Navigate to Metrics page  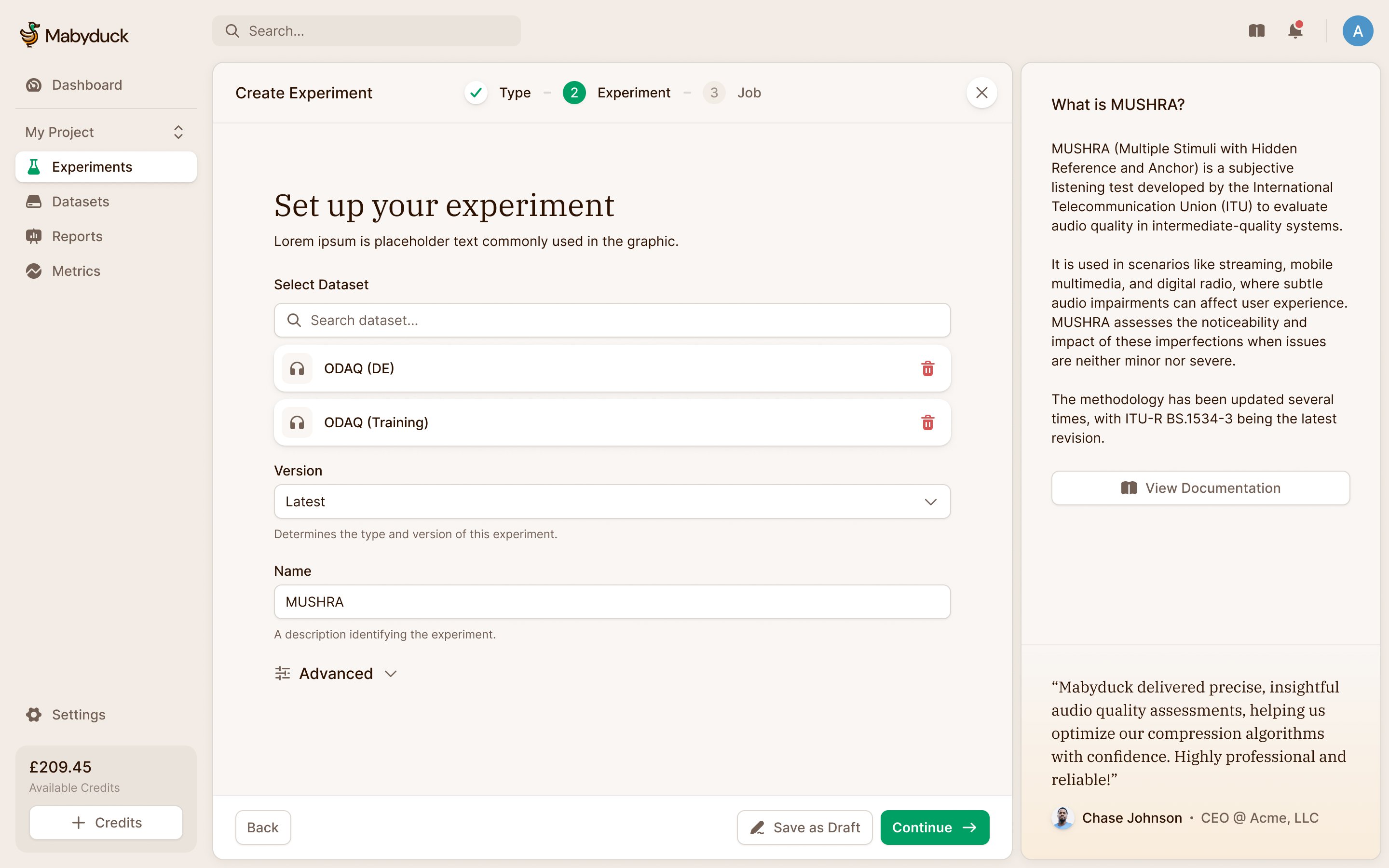click(76, 271)
